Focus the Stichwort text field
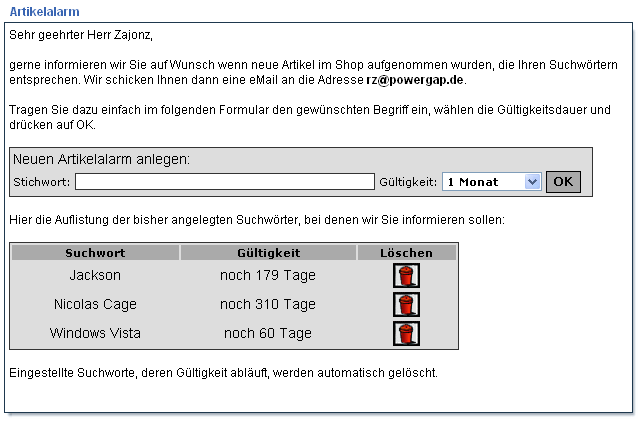The width and height of the screenshot is (640, 421). [x=224, y=182]
